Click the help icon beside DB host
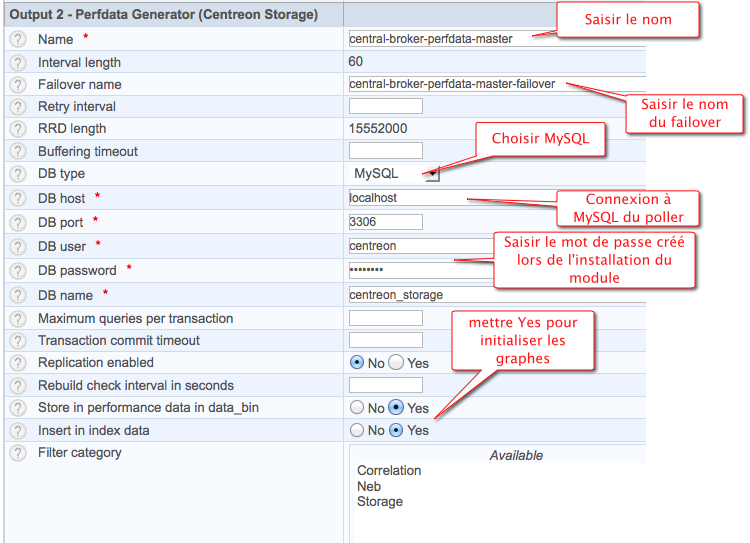Viewport: 750px width, 543px height. point(18,198)
